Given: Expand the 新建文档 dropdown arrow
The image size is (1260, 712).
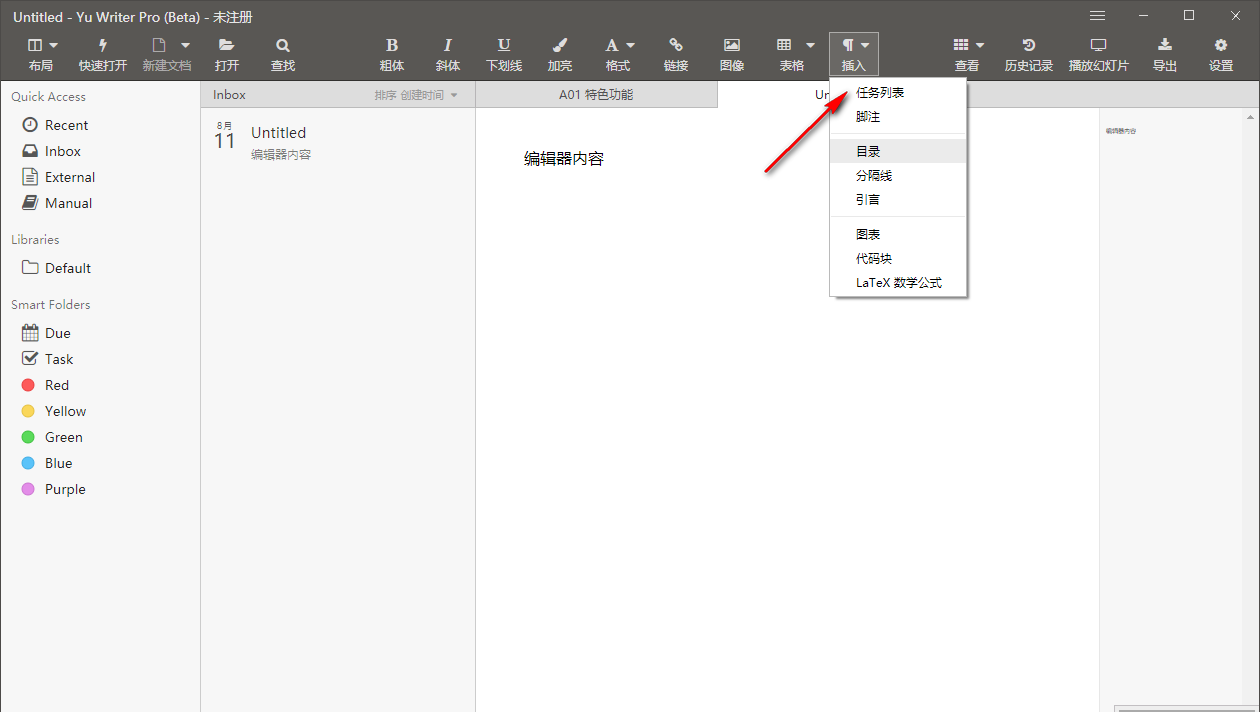Looking at the screenshot, I should point(185,45).
